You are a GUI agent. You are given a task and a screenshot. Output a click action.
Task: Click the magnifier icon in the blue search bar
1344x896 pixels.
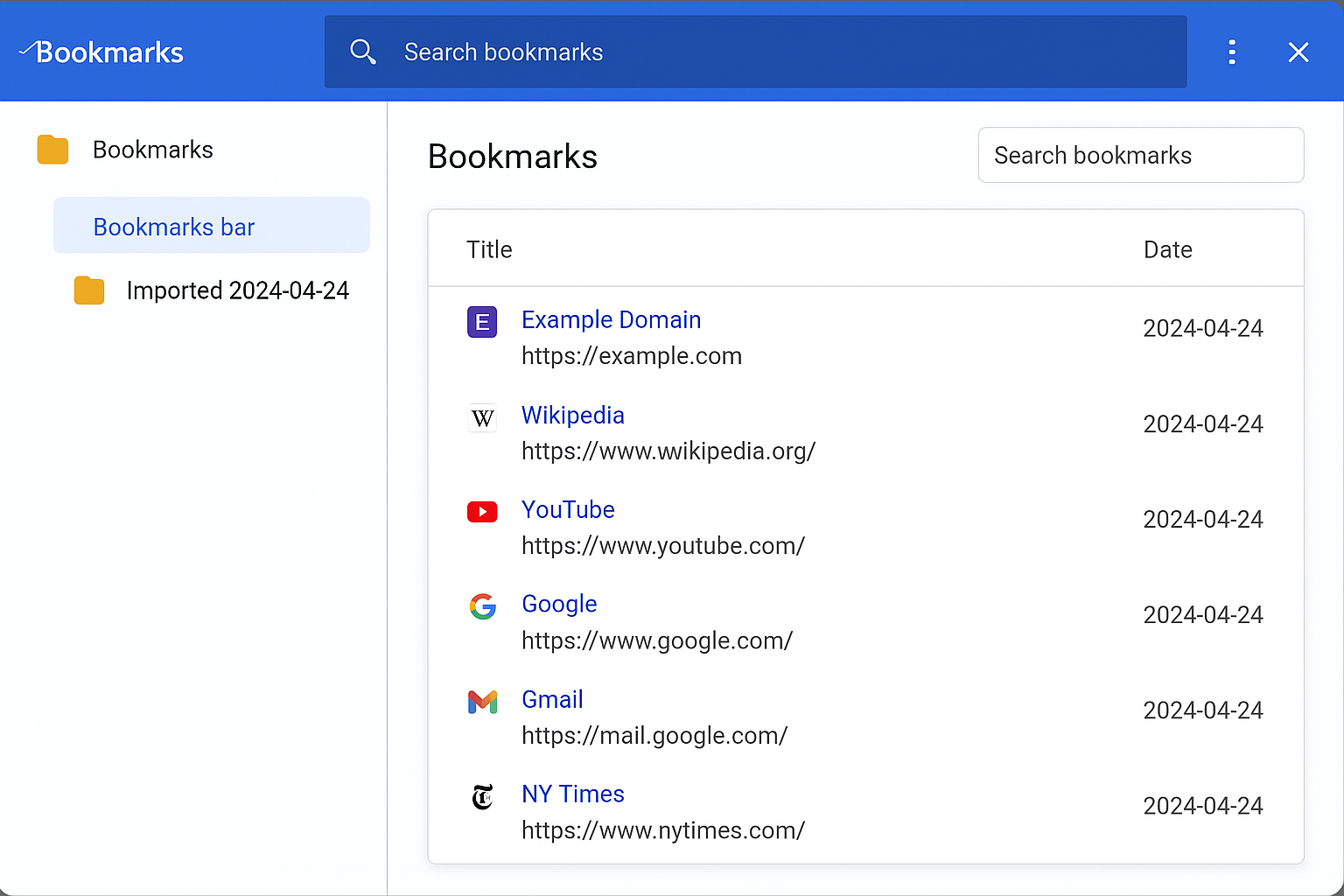[x=363, y=52]
